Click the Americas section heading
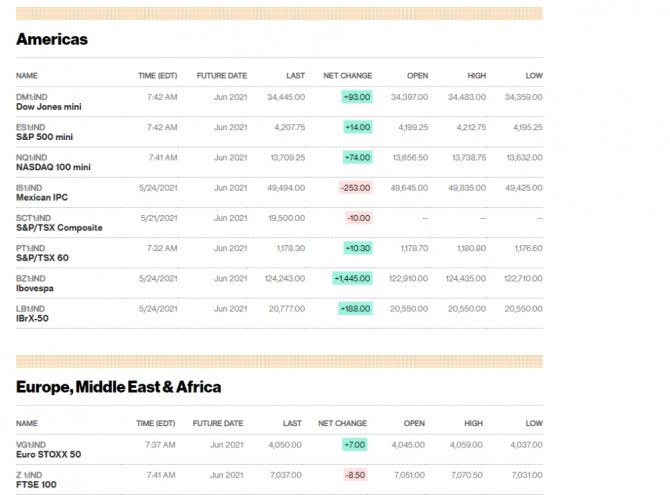Image resolution: width=670 pixels, height=495 pixels. coord(52,40)
